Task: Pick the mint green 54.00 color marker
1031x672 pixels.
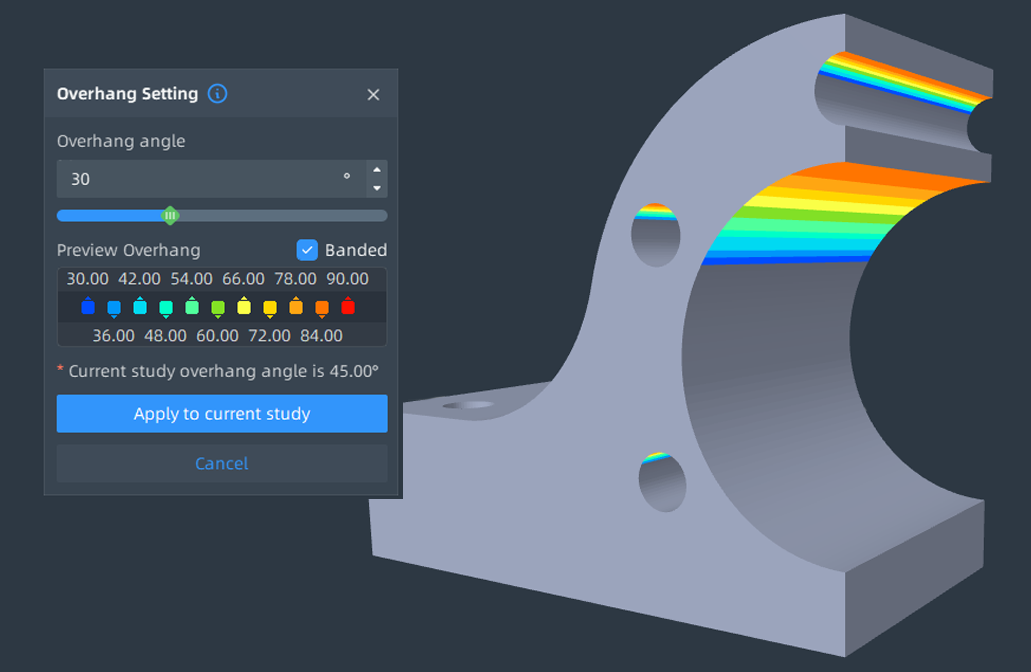Action: [192, 307]
